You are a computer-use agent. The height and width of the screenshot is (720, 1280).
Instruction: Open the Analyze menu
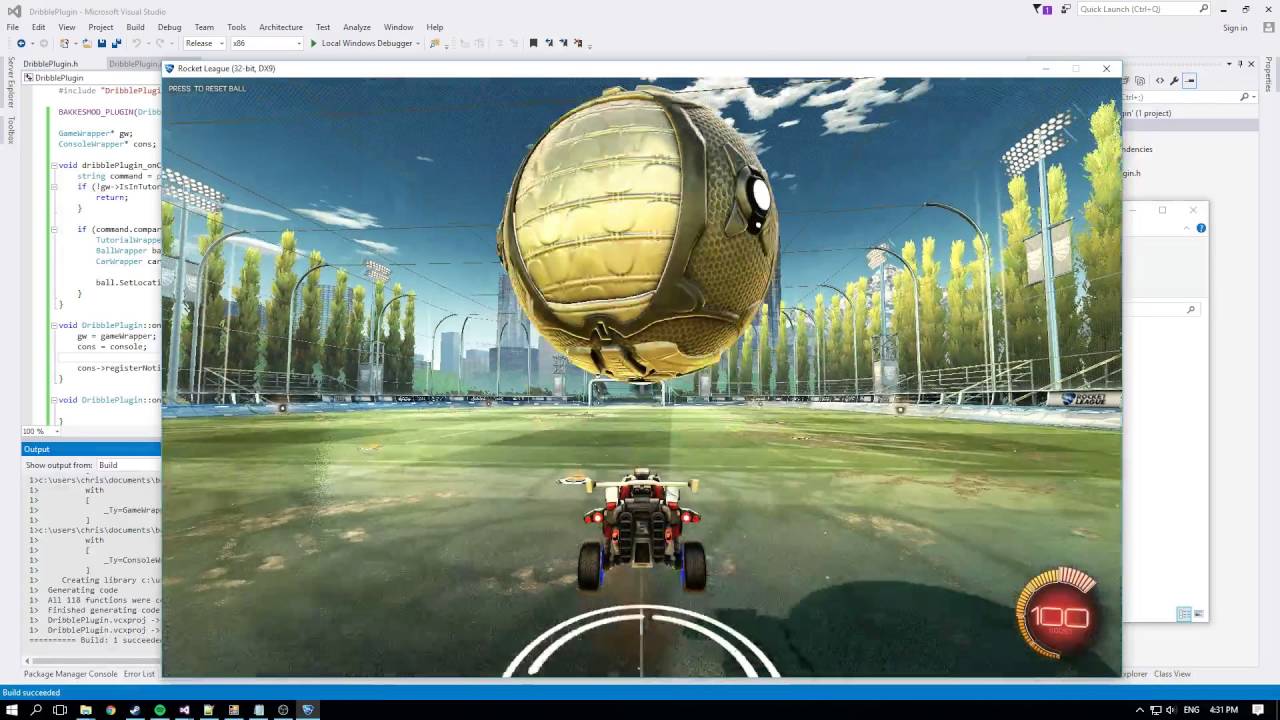(x=356, y=27)
